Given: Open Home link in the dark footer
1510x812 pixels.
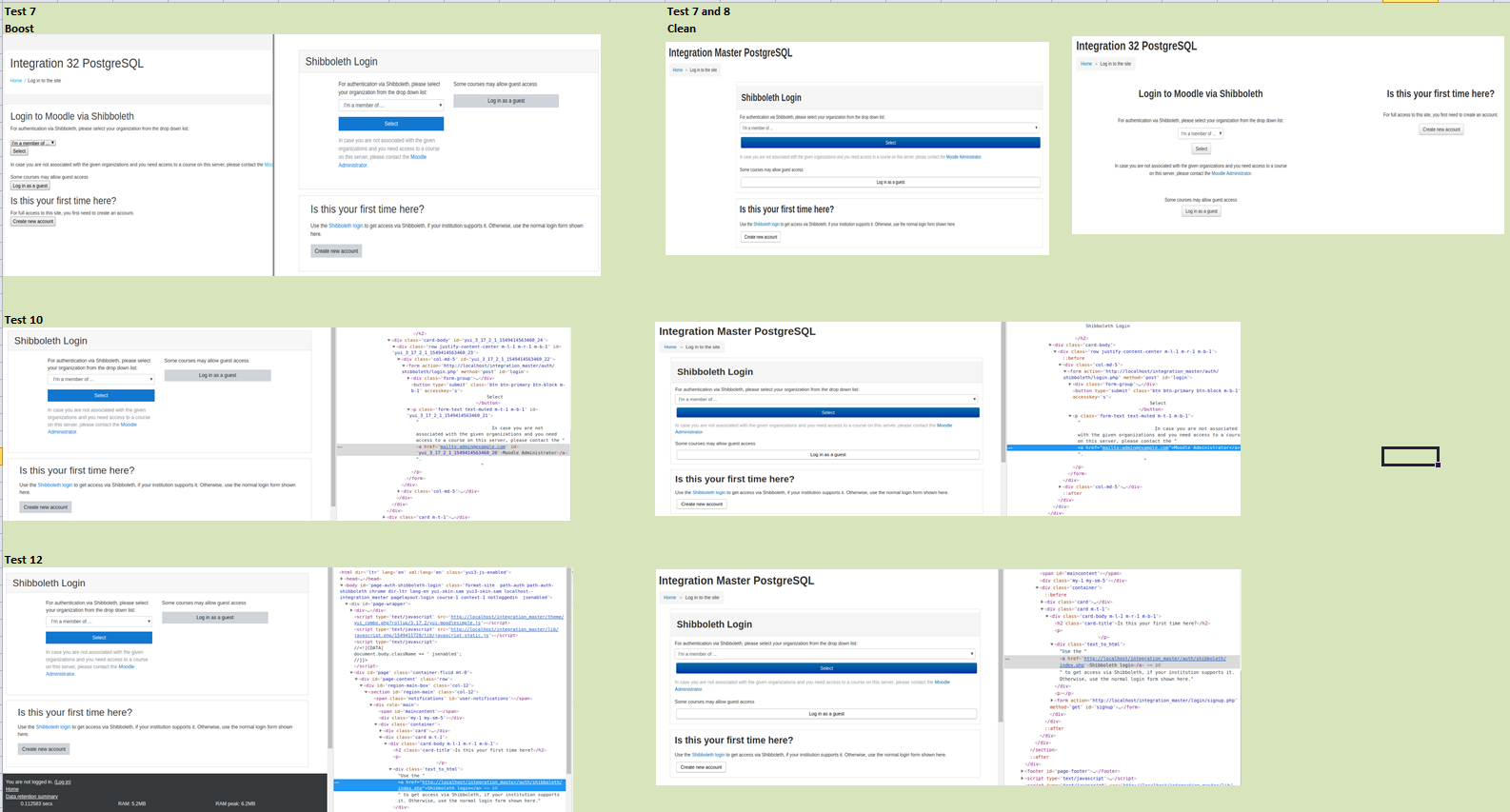Looking at the screenshot, I should point(11,789).
